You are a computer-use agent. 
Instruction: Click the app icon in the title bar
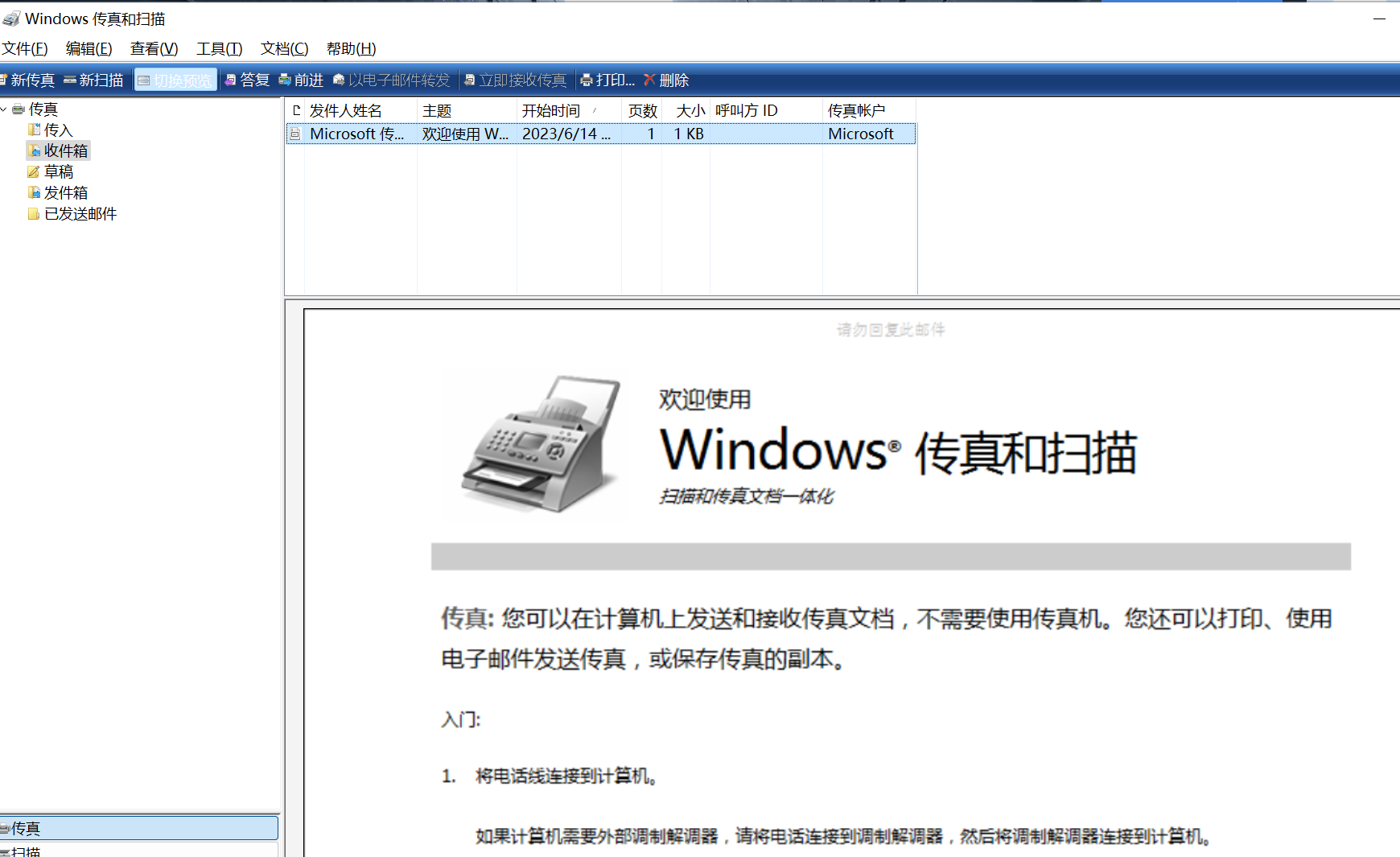pos(11,19)
